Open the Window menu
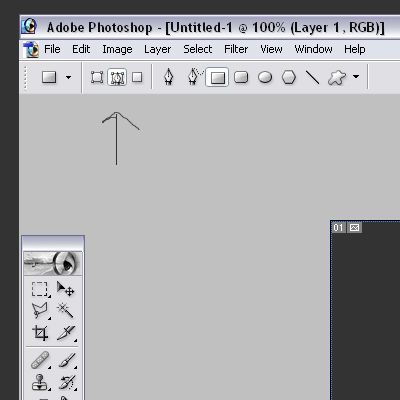This screenshot has height=400, width=400. click(x=313, y=49)
